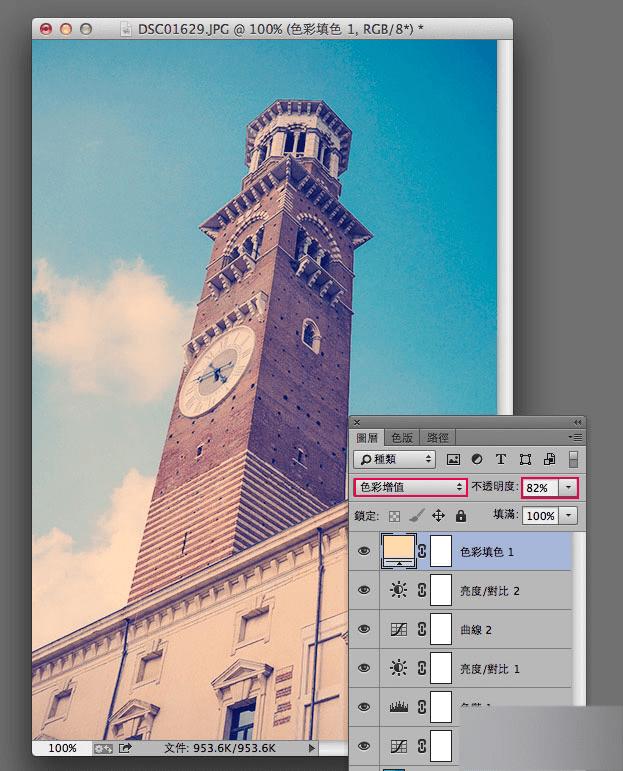Filter layers by shape type
The height and width of the screenshot is (771, 623).
tap(525, 459)
